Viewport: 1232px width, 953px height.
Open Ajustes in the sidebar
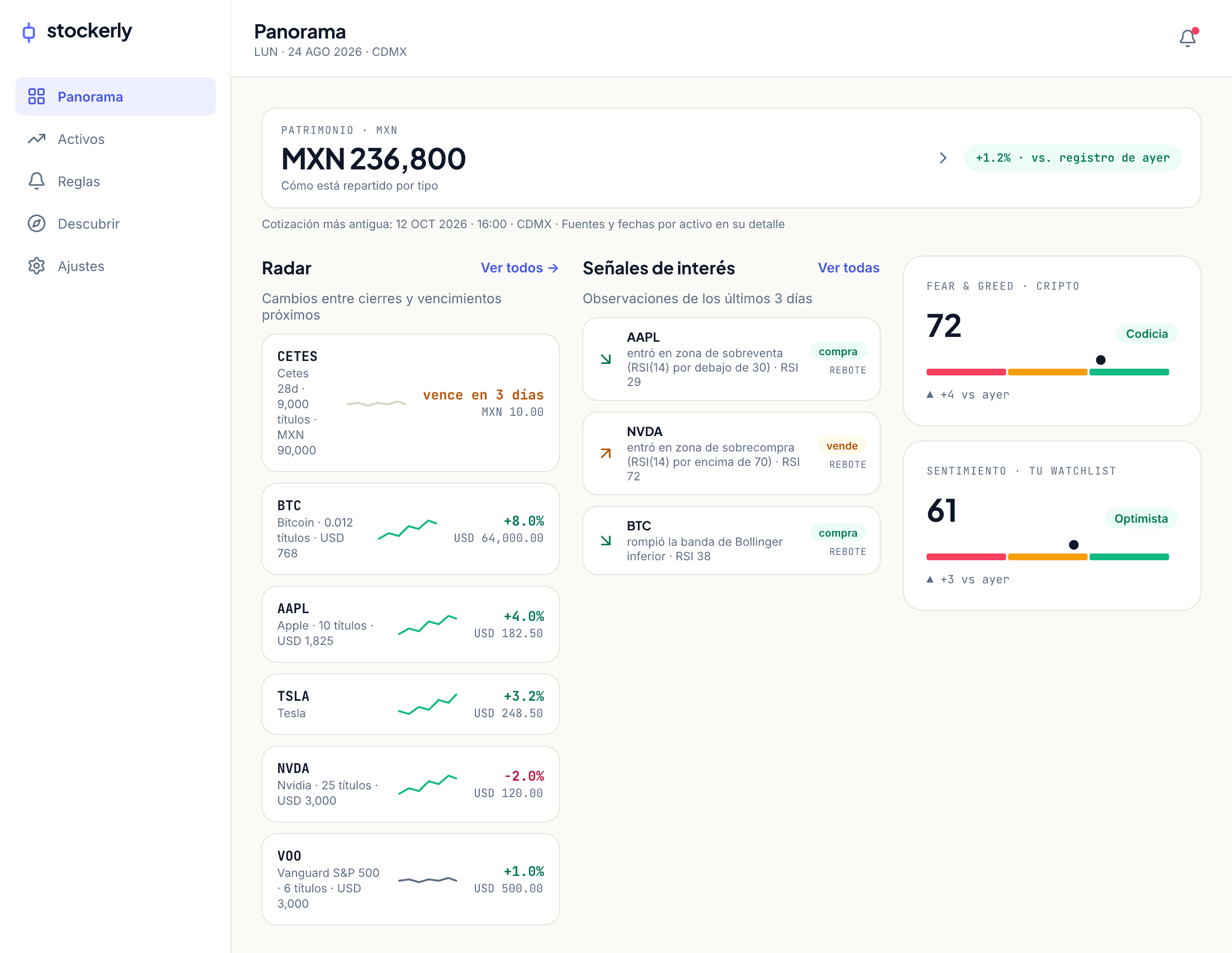pos(115,266)
